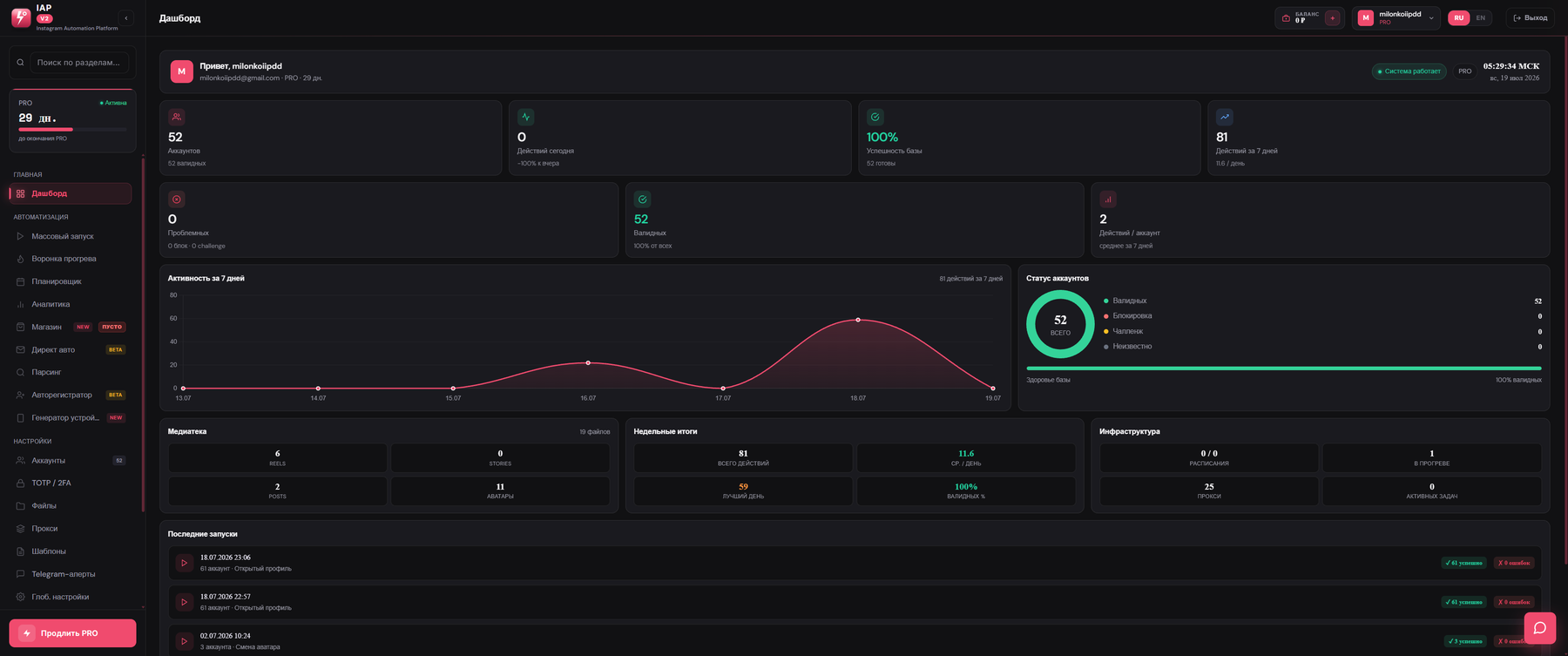Open Магазин section
The height and width of the screenshot is (656, 1568).
(x=71, y=327)
